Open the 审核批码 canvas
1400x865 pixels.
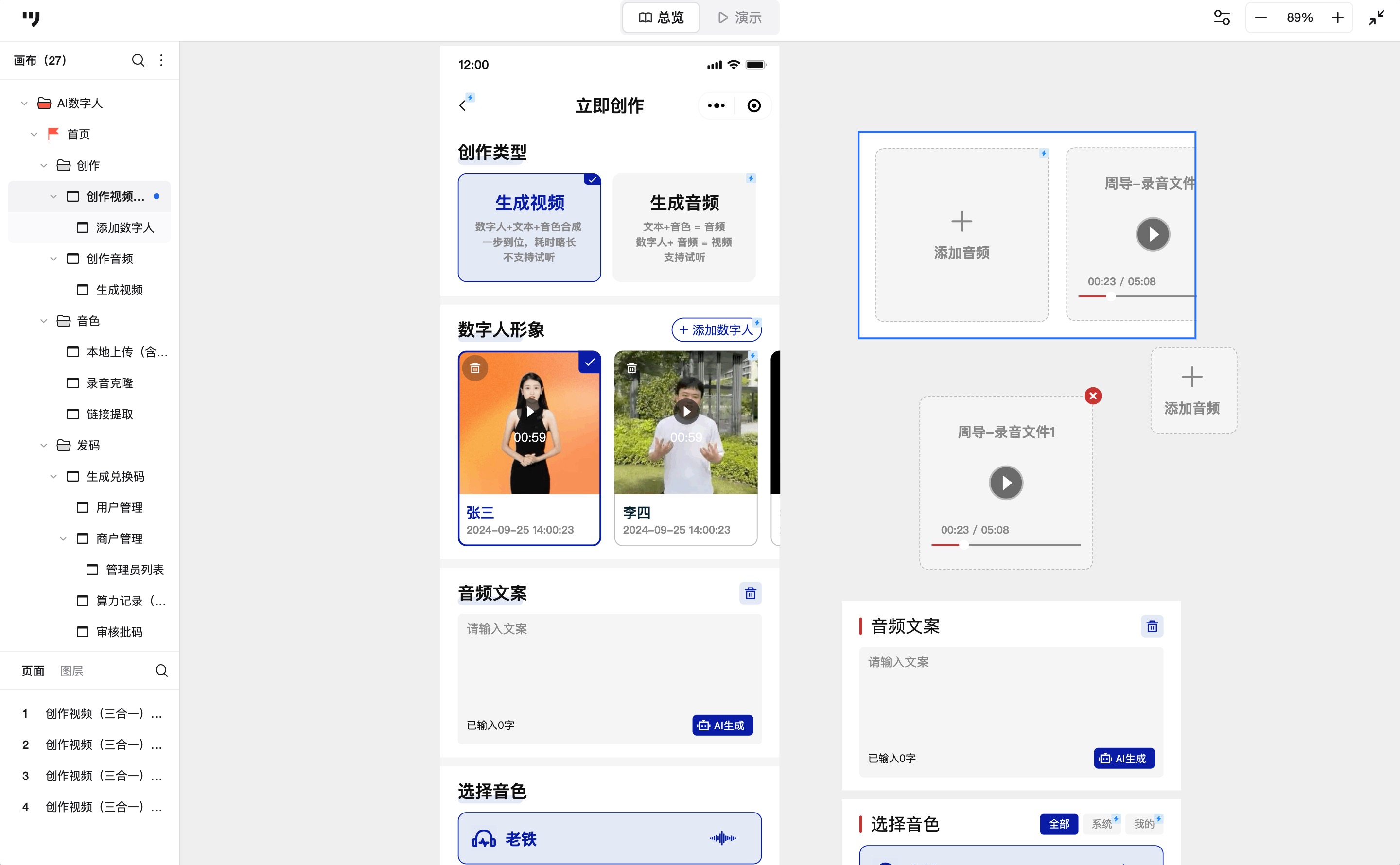click(x=89, y=632)
